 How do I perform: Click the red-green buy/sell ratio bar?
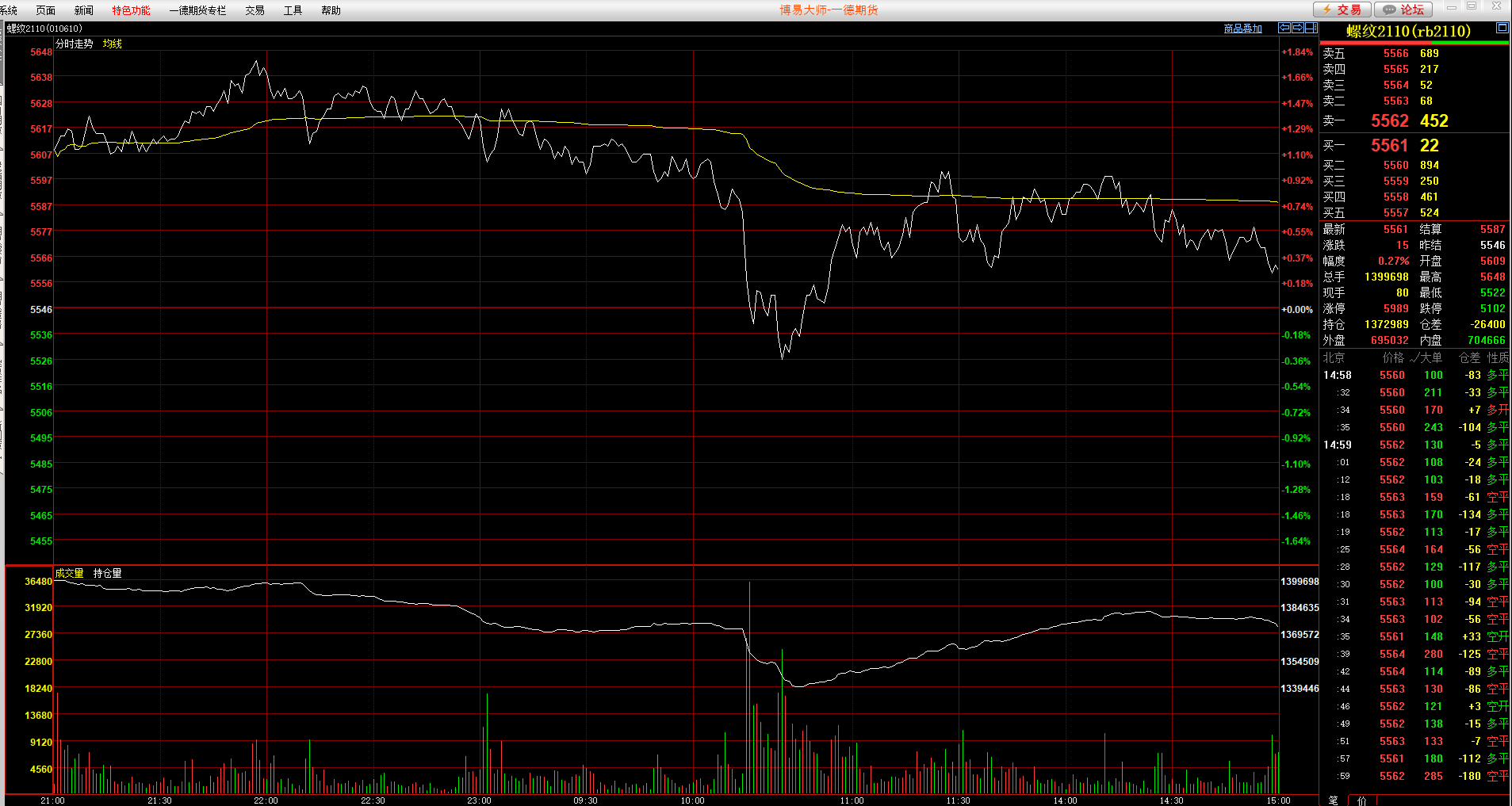point(1414,43)
